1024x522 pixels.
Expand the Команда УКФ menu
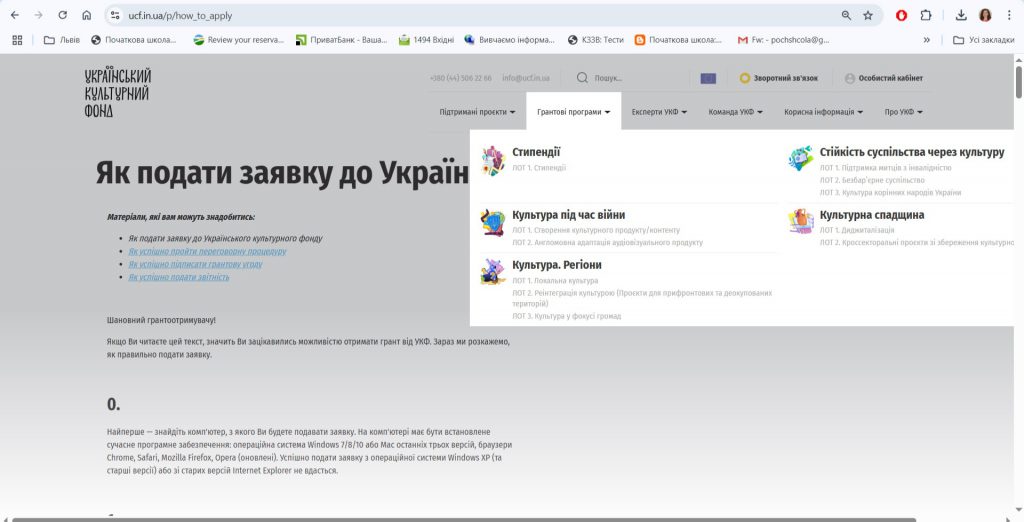(735, 112)
